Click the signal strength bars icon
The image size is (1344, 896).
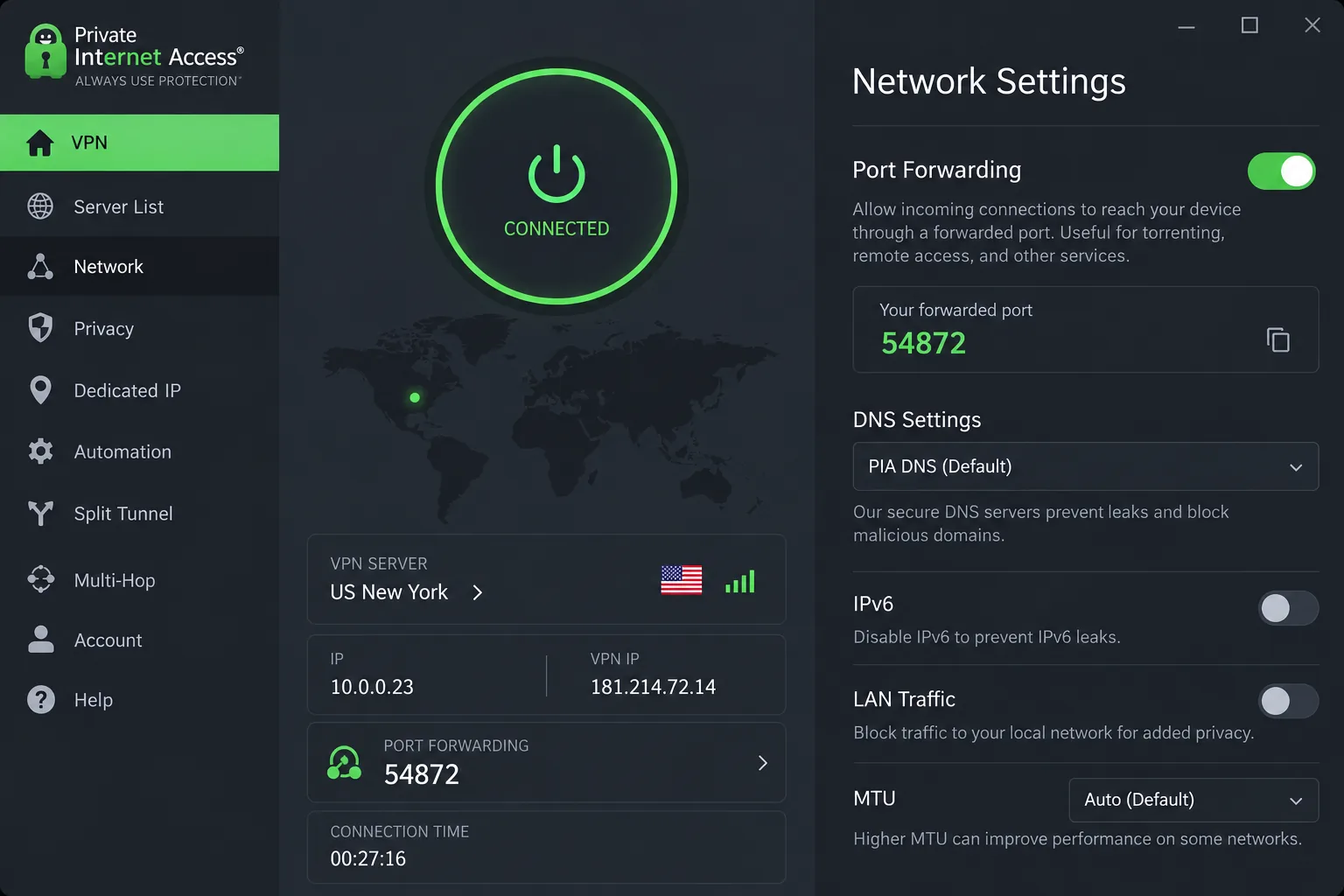(x=740, y=582)
